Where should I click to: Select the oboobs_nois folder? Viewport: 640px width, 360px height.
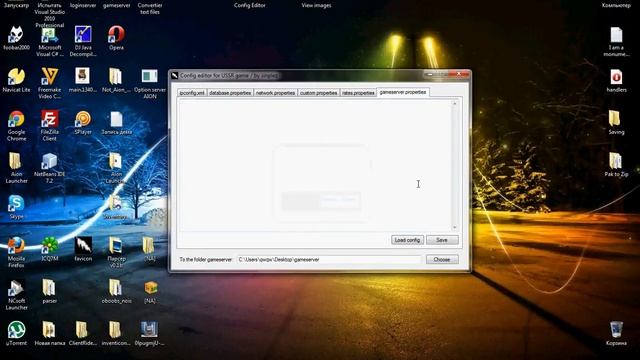point(116,288)
